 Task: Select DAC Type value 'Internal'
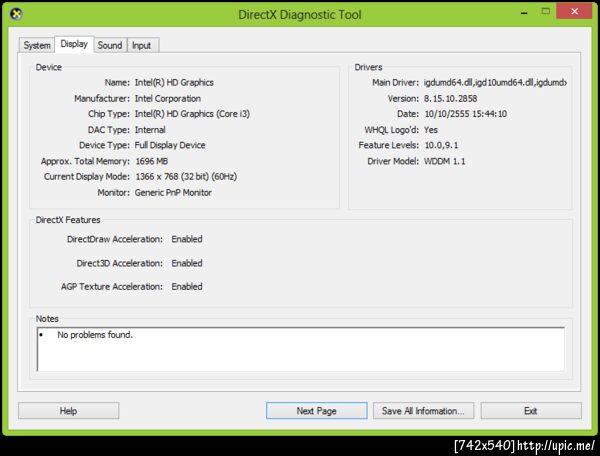150,130
